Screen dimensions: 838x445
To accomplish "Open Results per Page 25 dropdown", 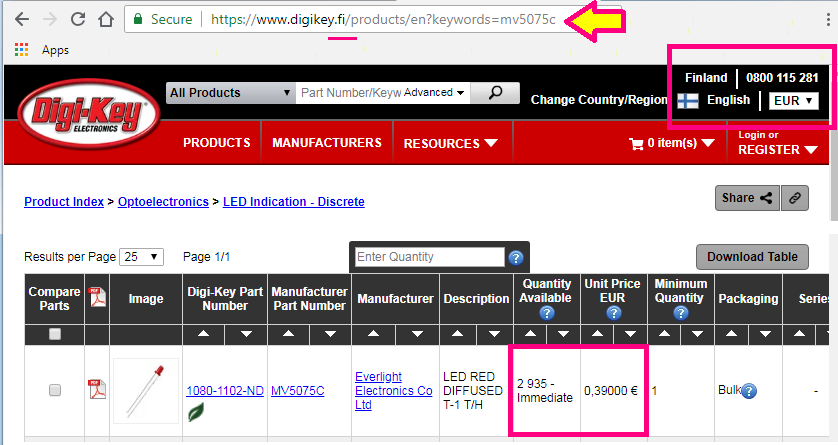I will tap(142, 257).
